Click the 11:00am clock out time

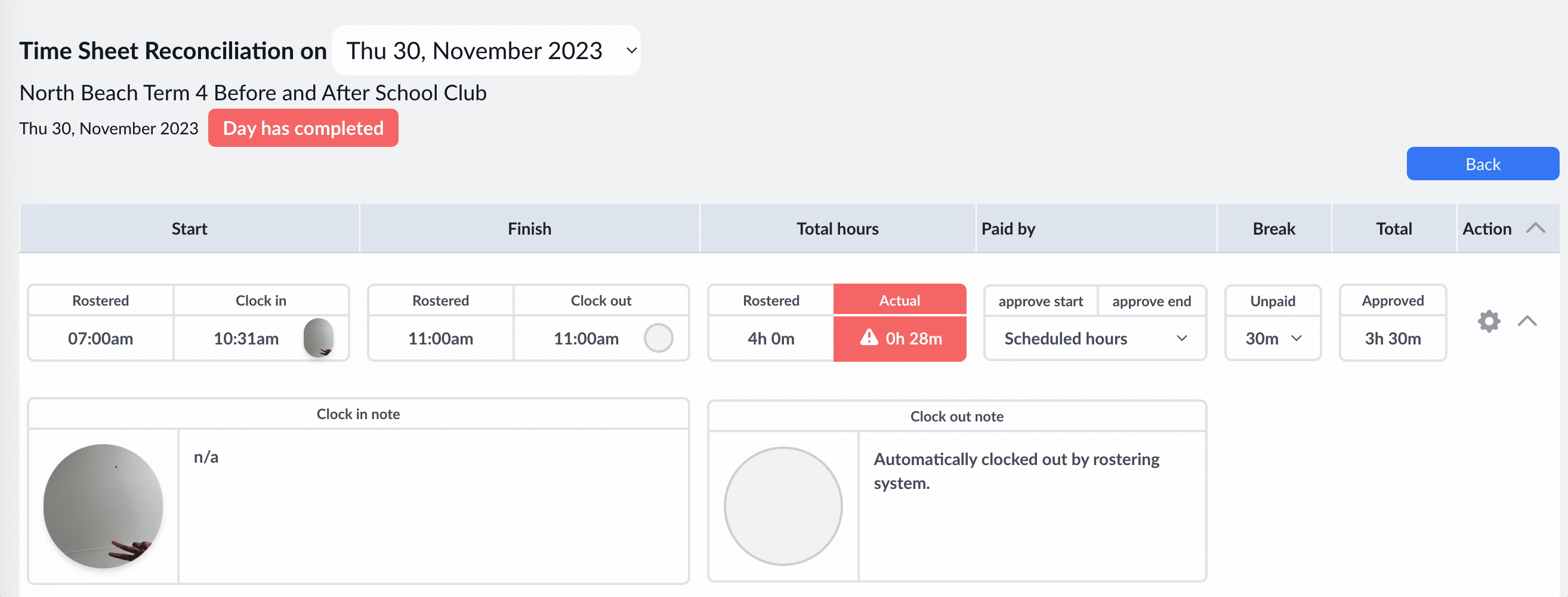[x=585, y=338]
